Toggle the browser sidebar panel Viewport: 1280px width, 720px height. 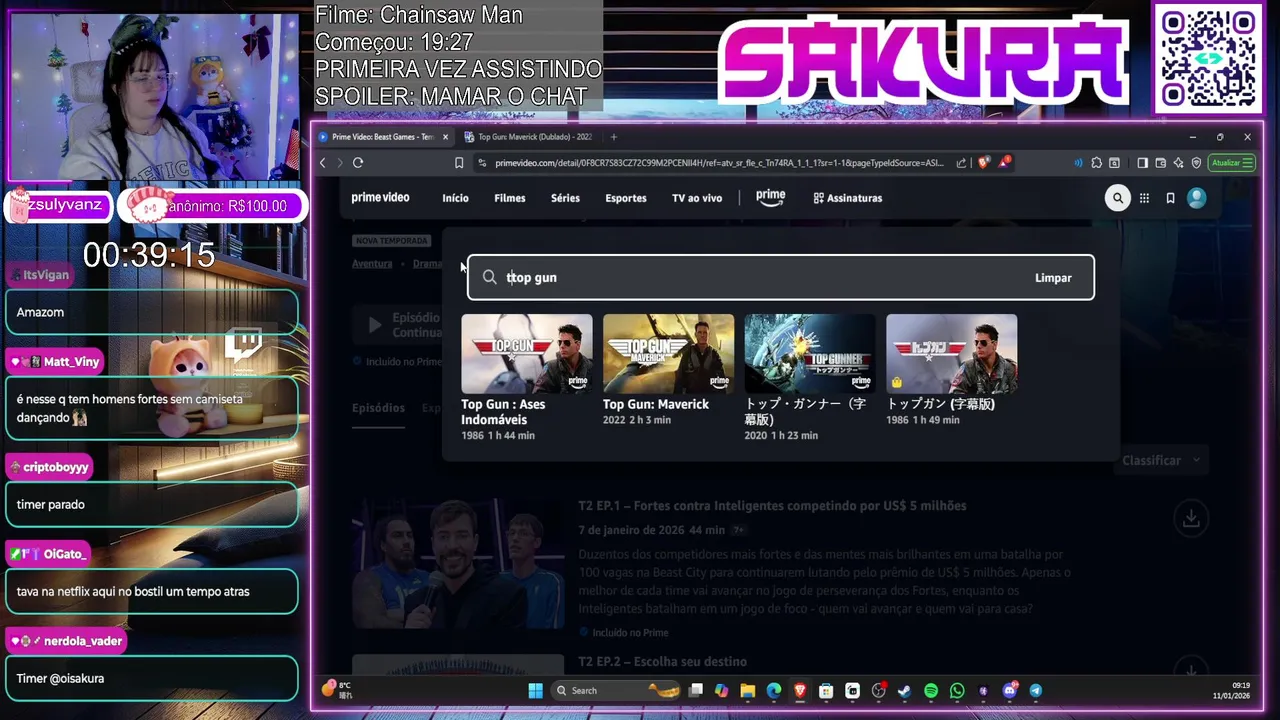pos(1142,163)
